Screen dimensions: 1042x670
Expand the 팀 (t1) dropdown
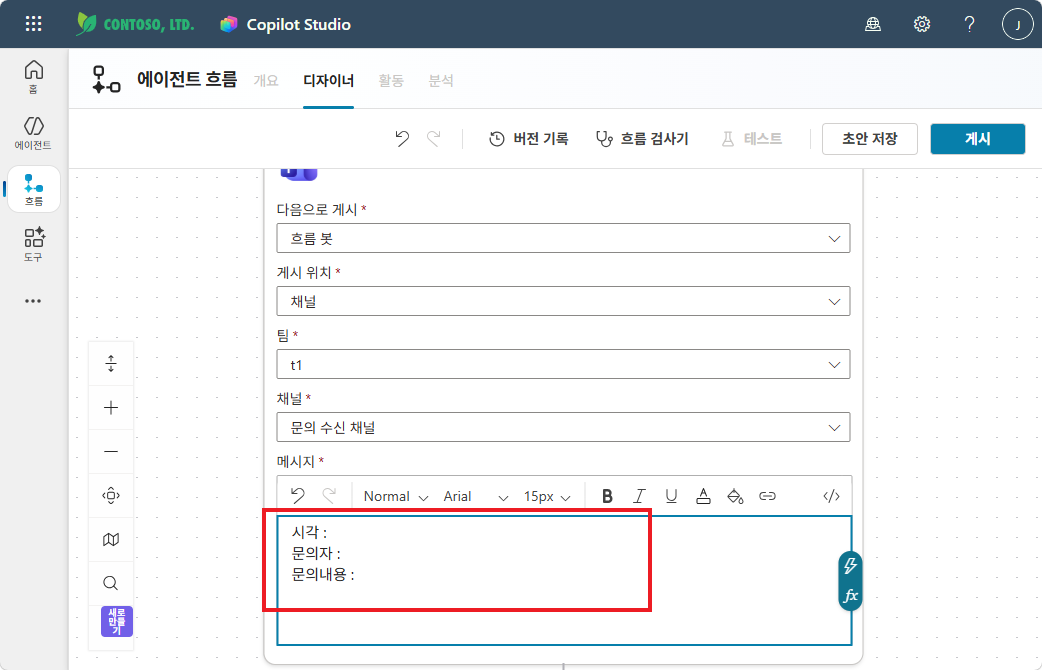click(563, 364)
